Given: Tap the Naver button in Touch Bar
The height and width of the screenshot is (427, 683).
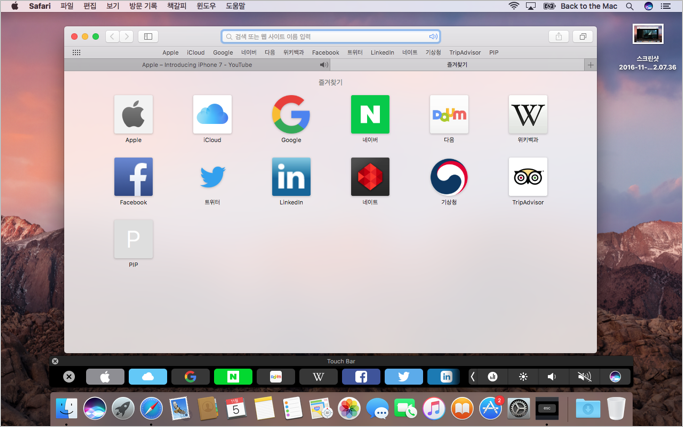Looking at the screenshot, I should click(x=233, y=376).
